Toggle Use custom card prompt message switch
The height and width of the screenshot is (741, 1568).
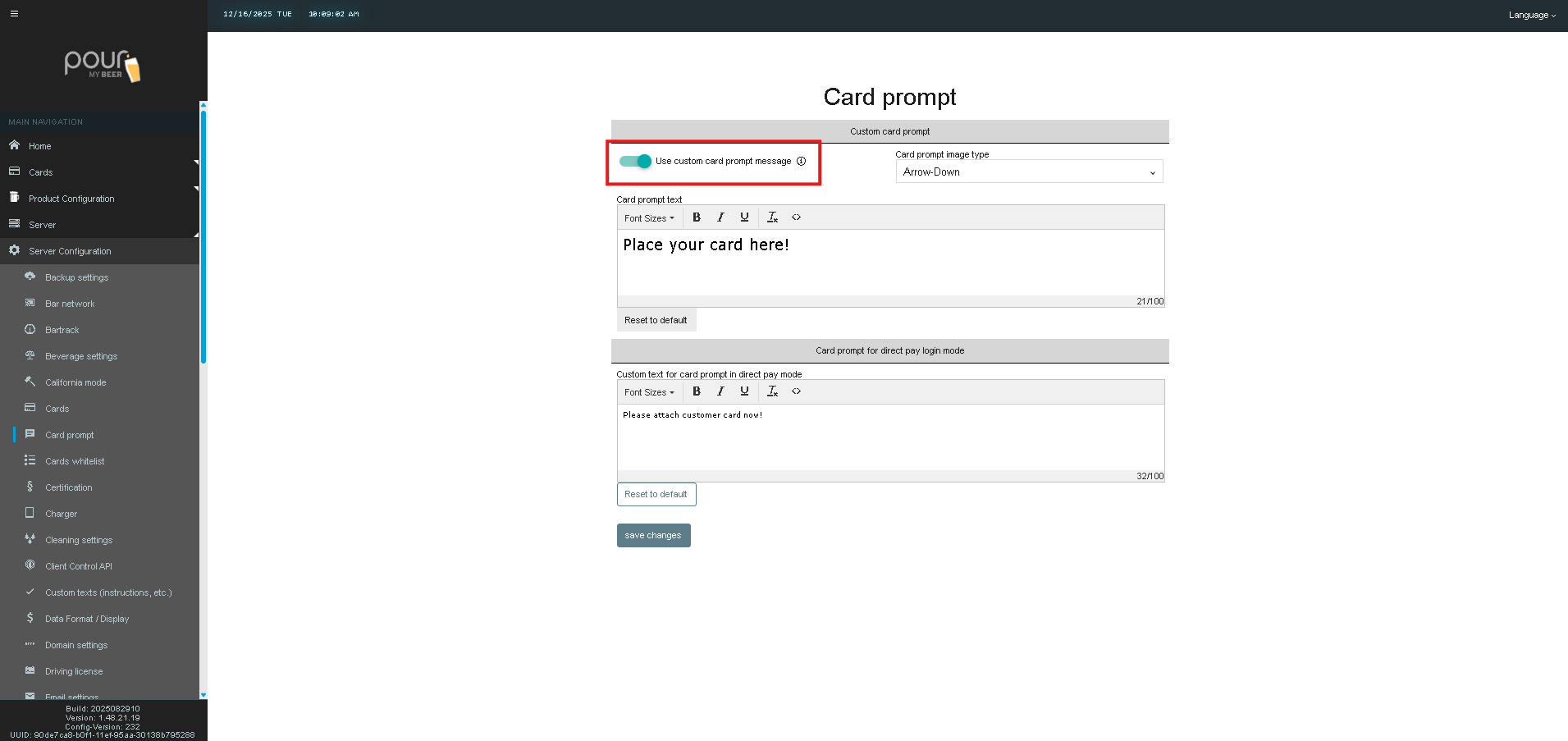[x=635, y=162]
